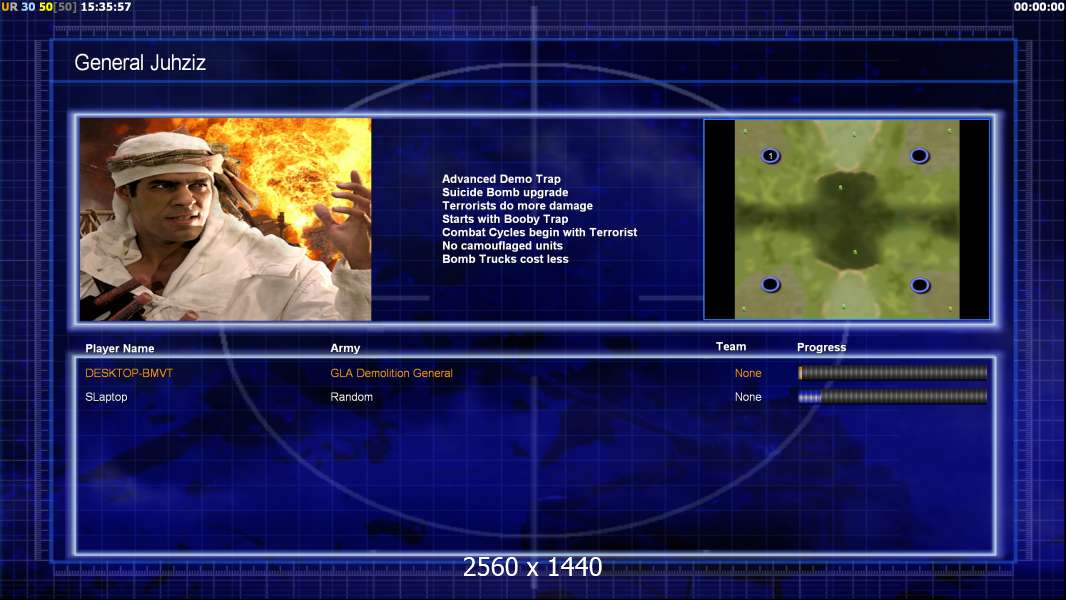1066x600 pixels.
Task: Click the 'Team' column header
Action: pos(731,347)
